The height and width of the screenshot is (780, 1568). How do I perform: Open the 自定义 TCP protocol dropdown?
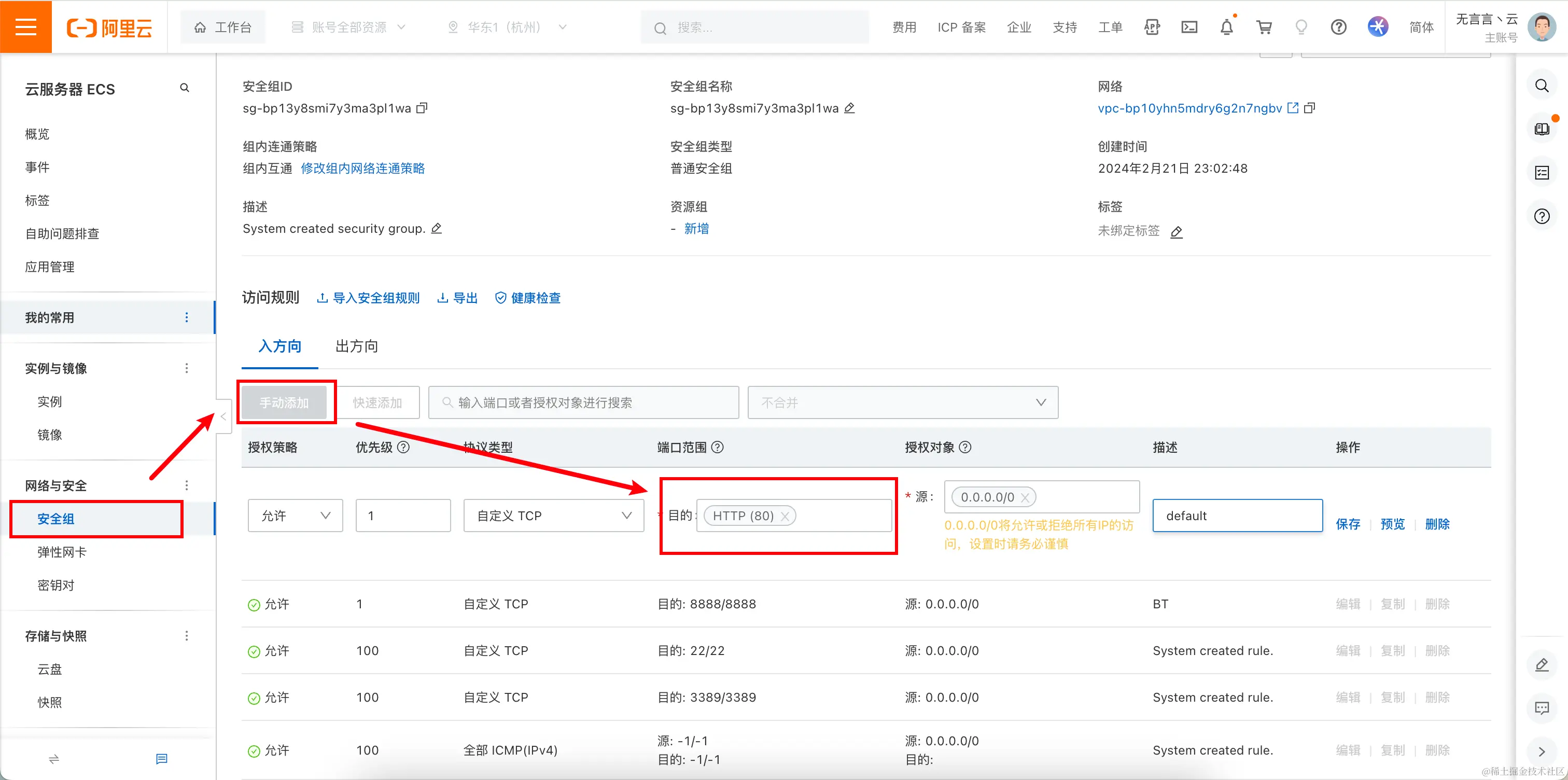(553, 516)
